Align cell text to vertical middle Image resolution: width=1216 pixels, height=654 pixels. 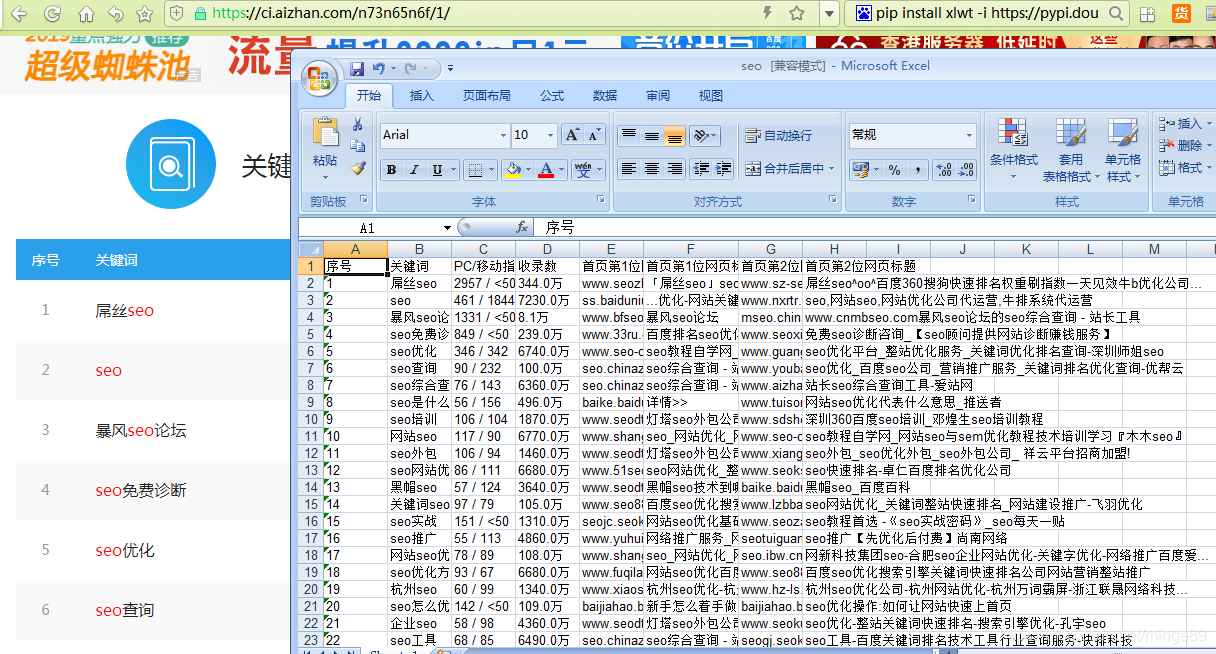[651, 135]
